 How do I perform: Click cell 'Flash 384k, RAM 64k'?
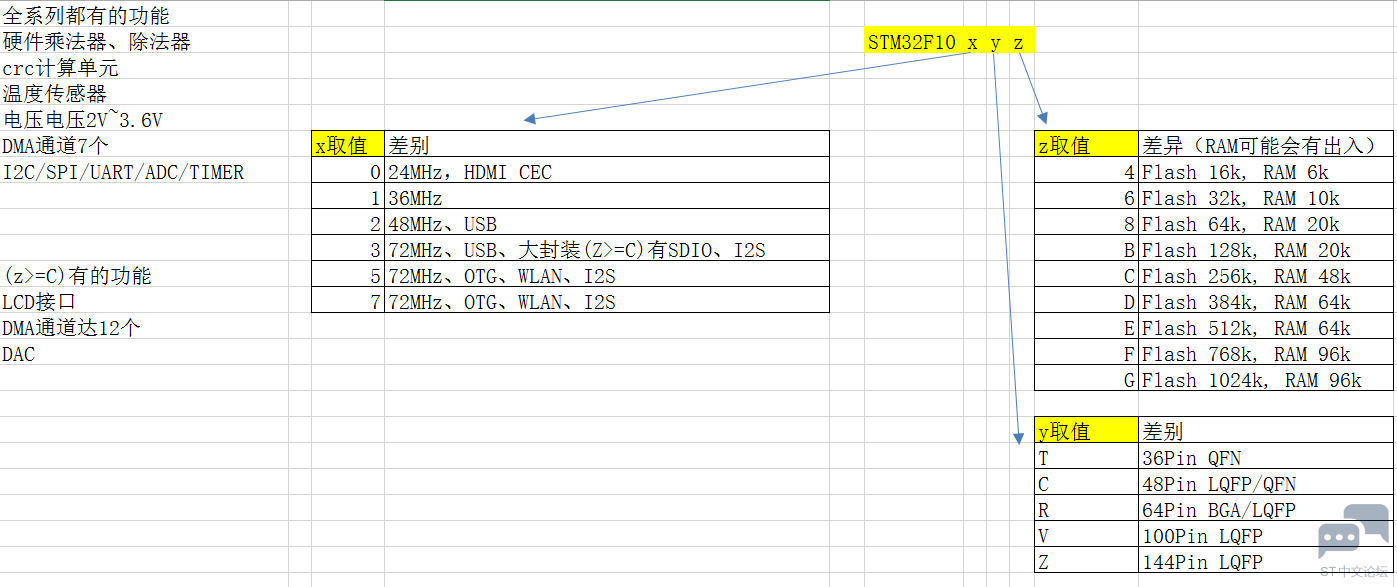coord(1266,301)
